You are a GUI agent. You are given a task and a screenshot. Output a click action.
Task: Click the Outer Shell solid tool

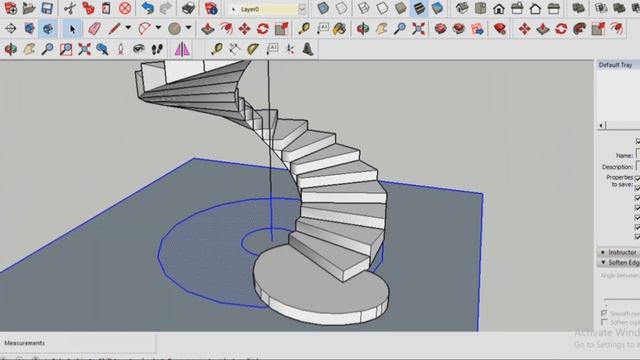pyautogui.click(x=578, y=8)
